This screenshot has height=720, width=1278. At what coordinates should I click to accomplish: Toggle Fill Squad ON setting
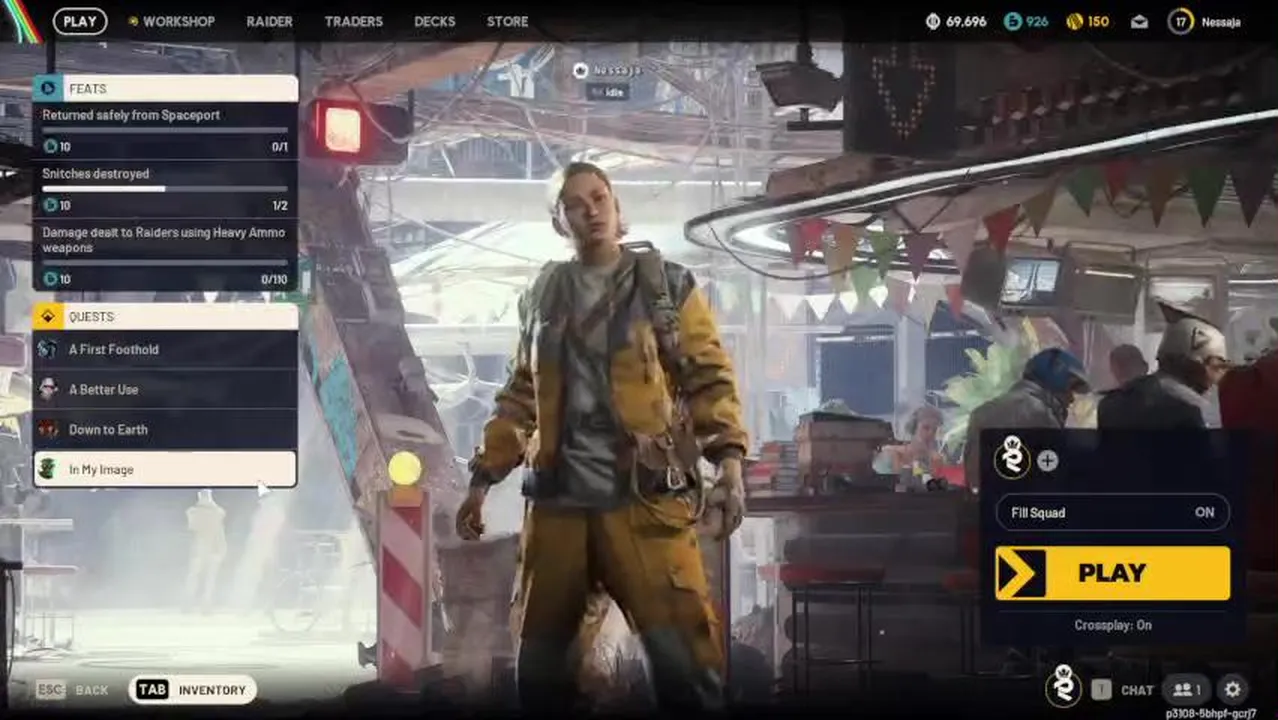coord(1112,512)
